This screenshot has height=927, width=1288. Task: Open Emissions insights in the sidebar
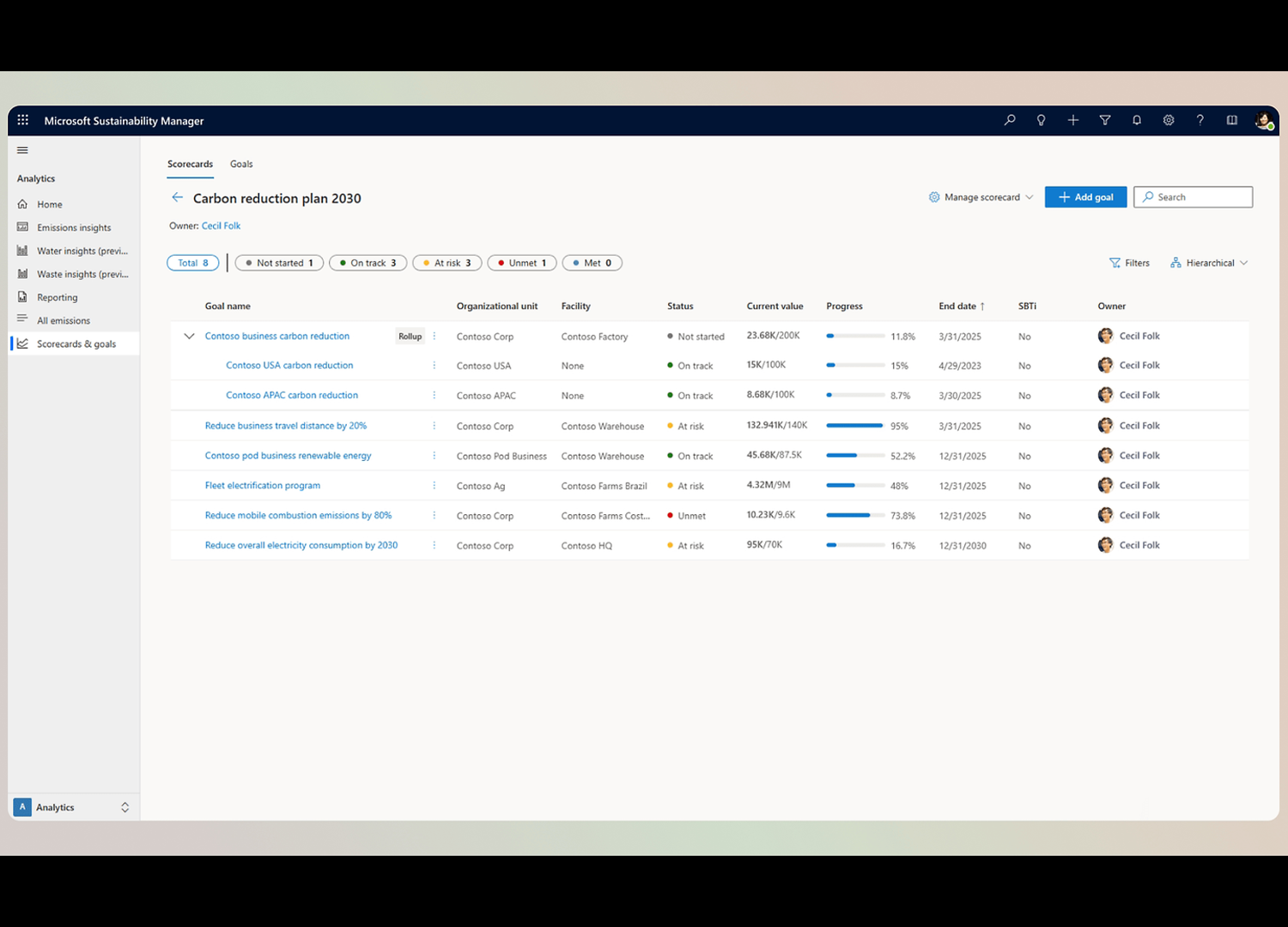pyautogui.click(x=74, y=227)
